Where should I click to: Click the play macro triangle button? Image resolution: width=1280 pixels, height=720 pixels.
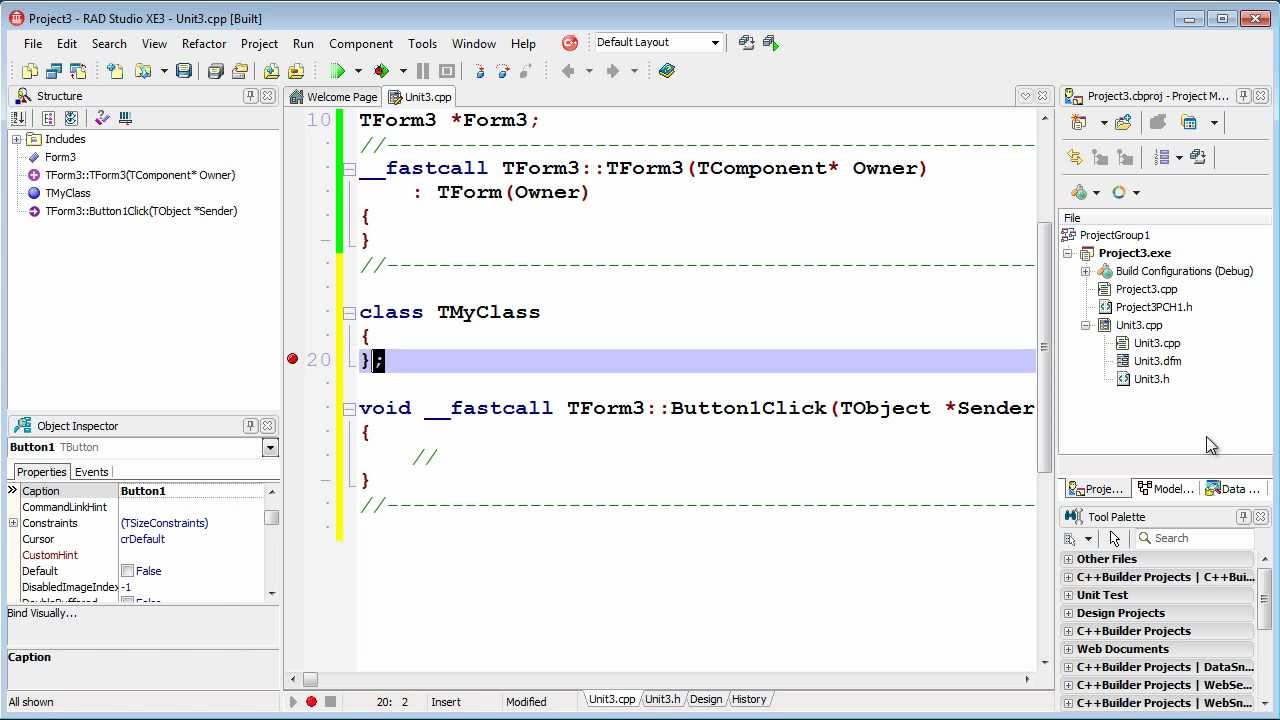(293, 702)
